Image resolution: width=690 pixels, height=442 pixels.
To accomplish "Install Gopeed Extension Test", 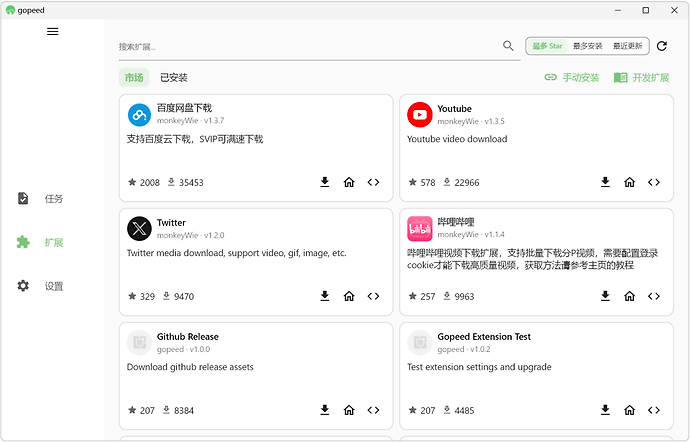I will coord(606,410).
